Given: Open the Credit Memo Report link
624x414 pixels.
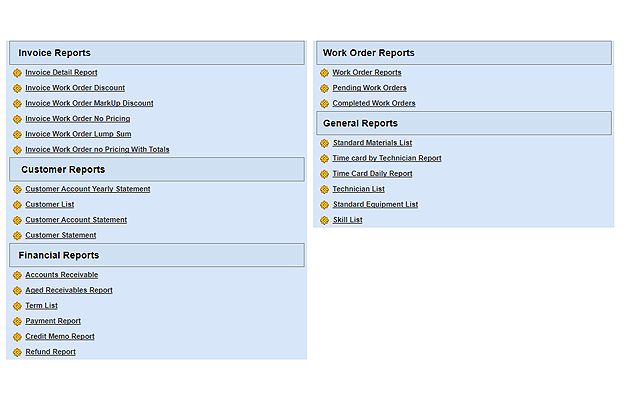Looking at the screenshot, I should [60, 336].
